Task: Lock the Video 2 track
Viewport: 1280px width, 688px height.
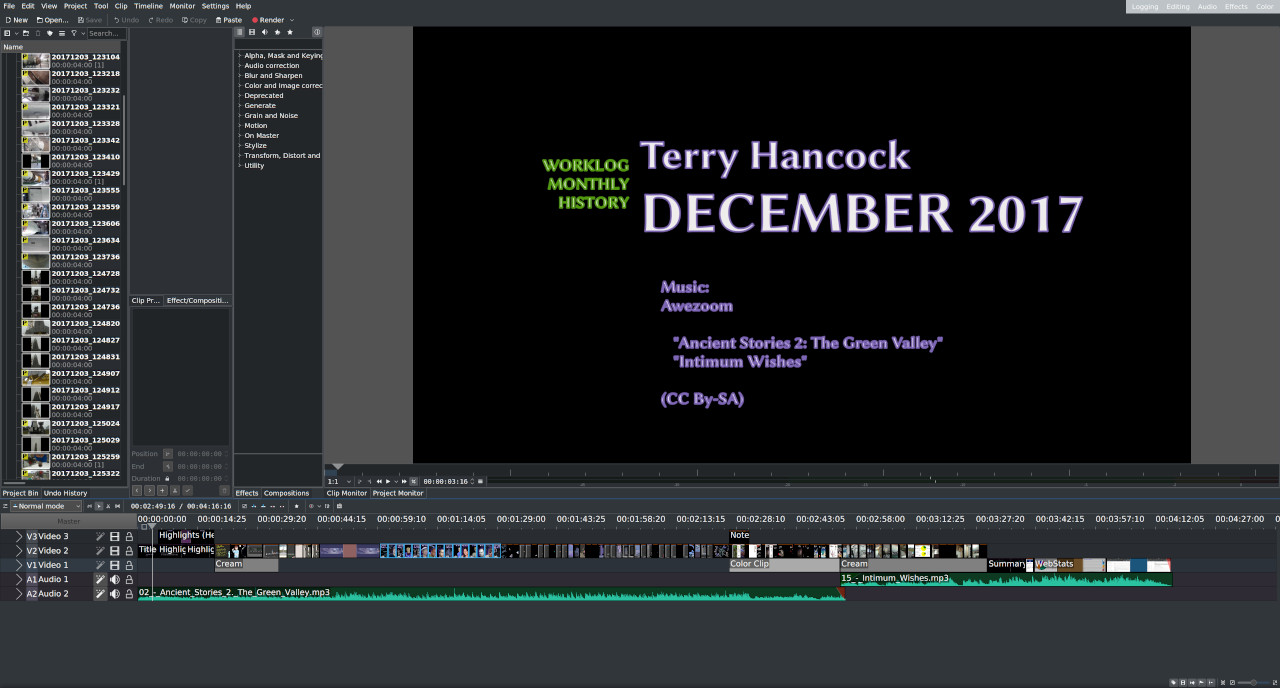Action: coord(129,551)
